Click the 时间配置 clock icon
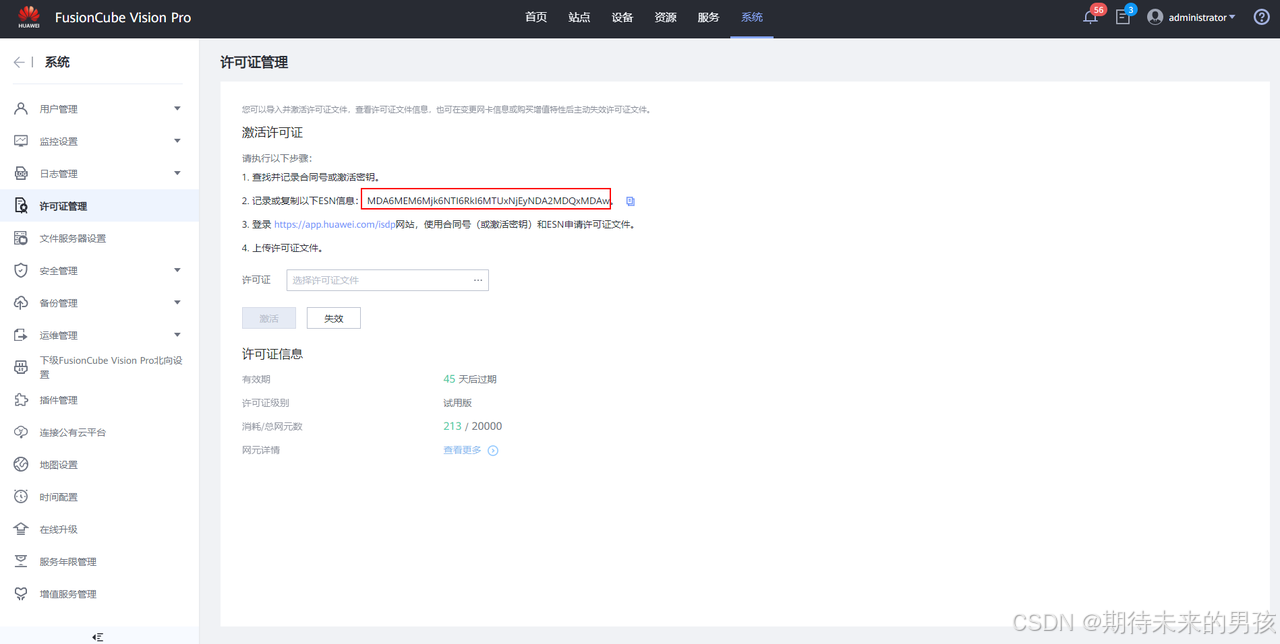 [x=21, y=497]
